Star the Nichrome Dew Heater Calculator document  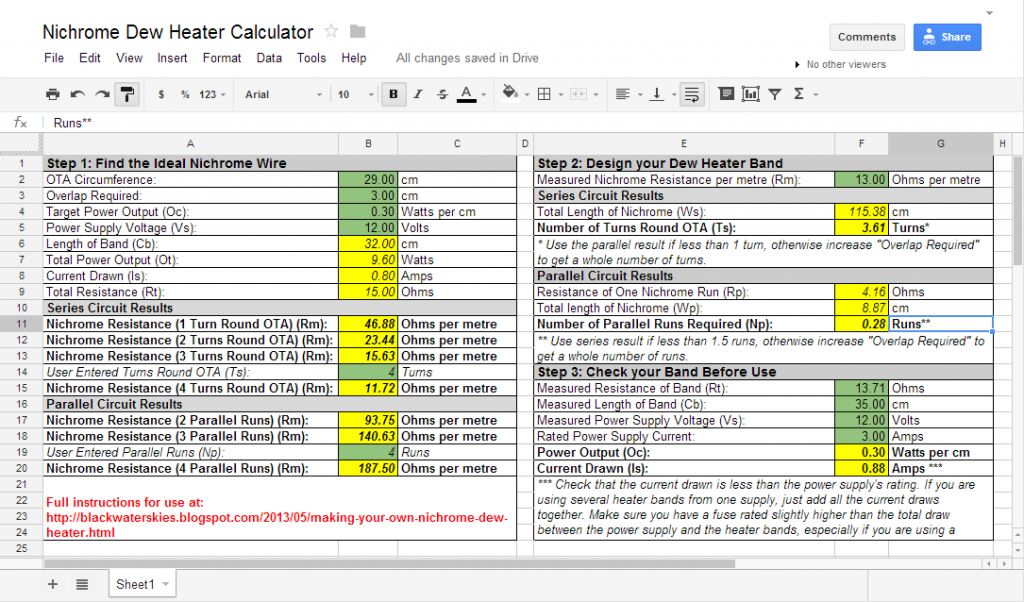click(x=332, y=31)
